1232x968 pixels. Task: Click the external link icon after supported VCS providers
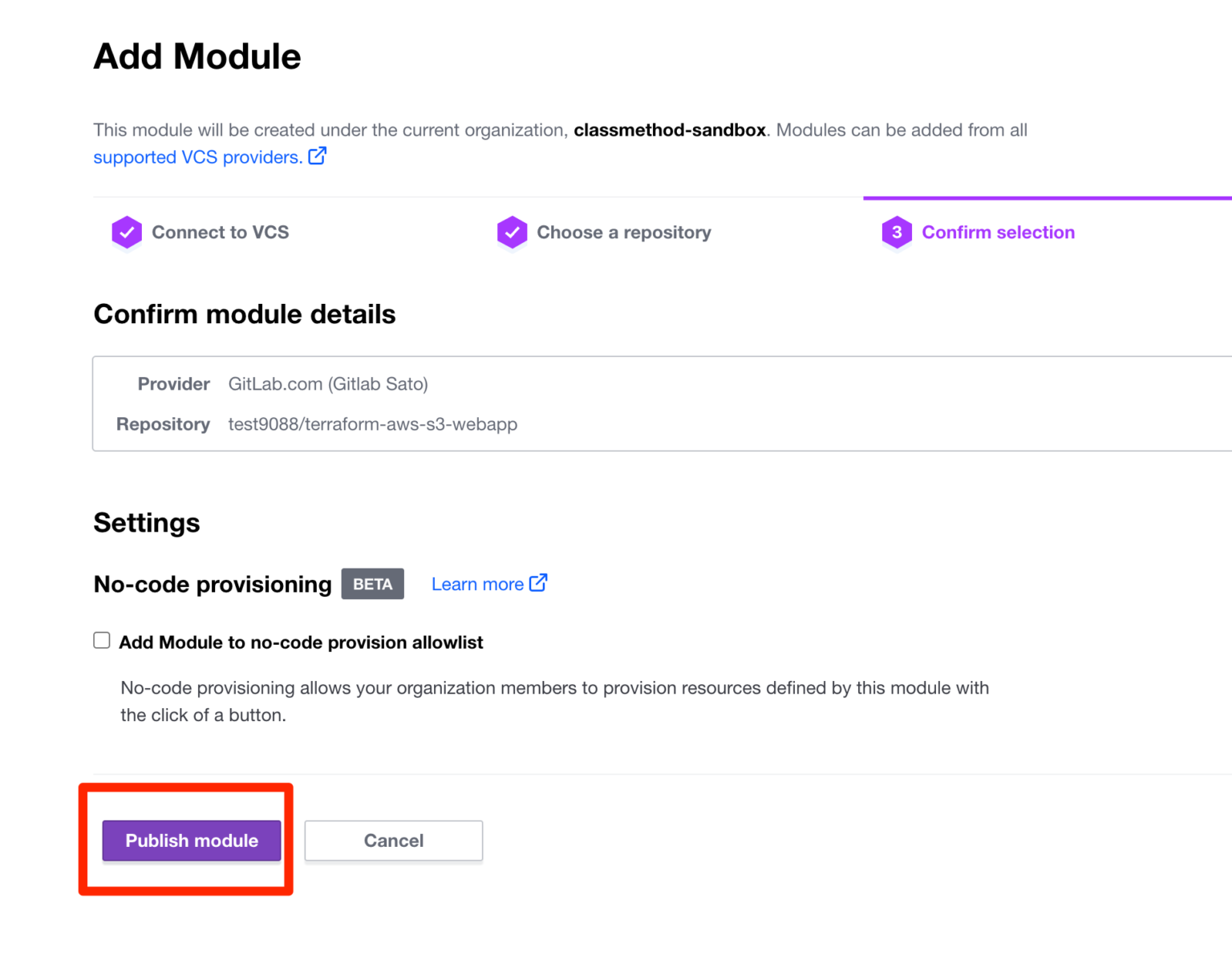318,156
